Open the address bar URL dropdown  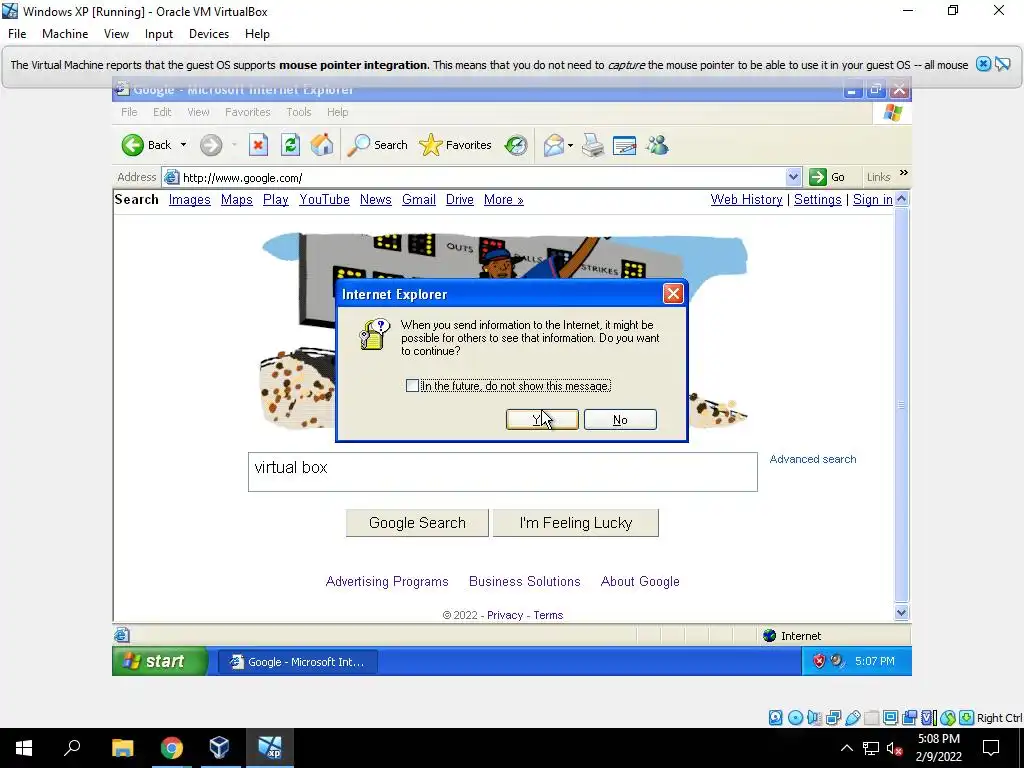pyautogui.click(x=793, y=177)
